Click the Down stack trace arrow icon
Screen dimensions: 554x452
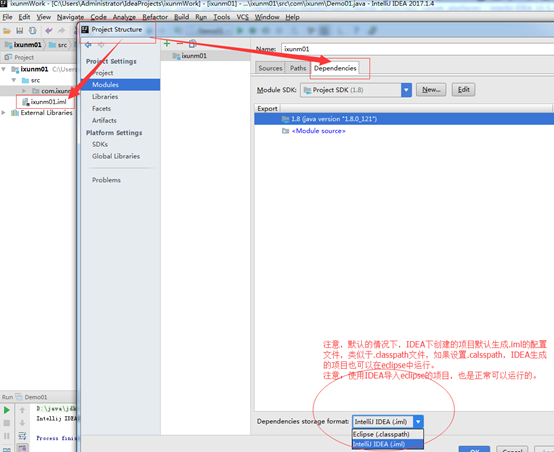tap(22, 423)
